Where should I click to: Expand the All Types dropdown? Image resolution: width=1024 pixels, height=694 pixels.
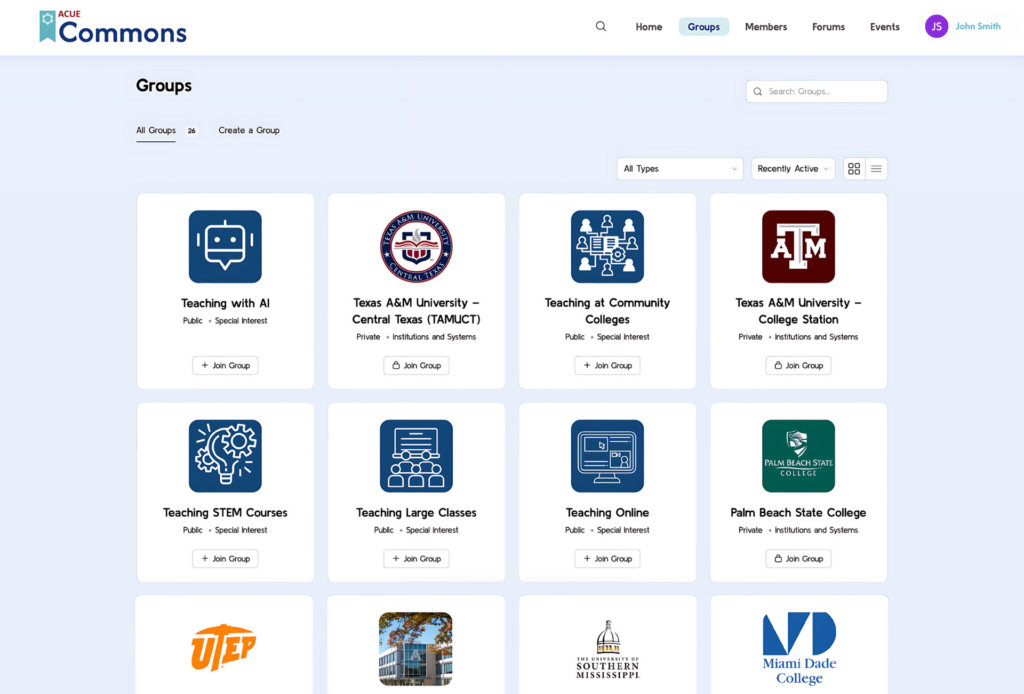point(680,168)
